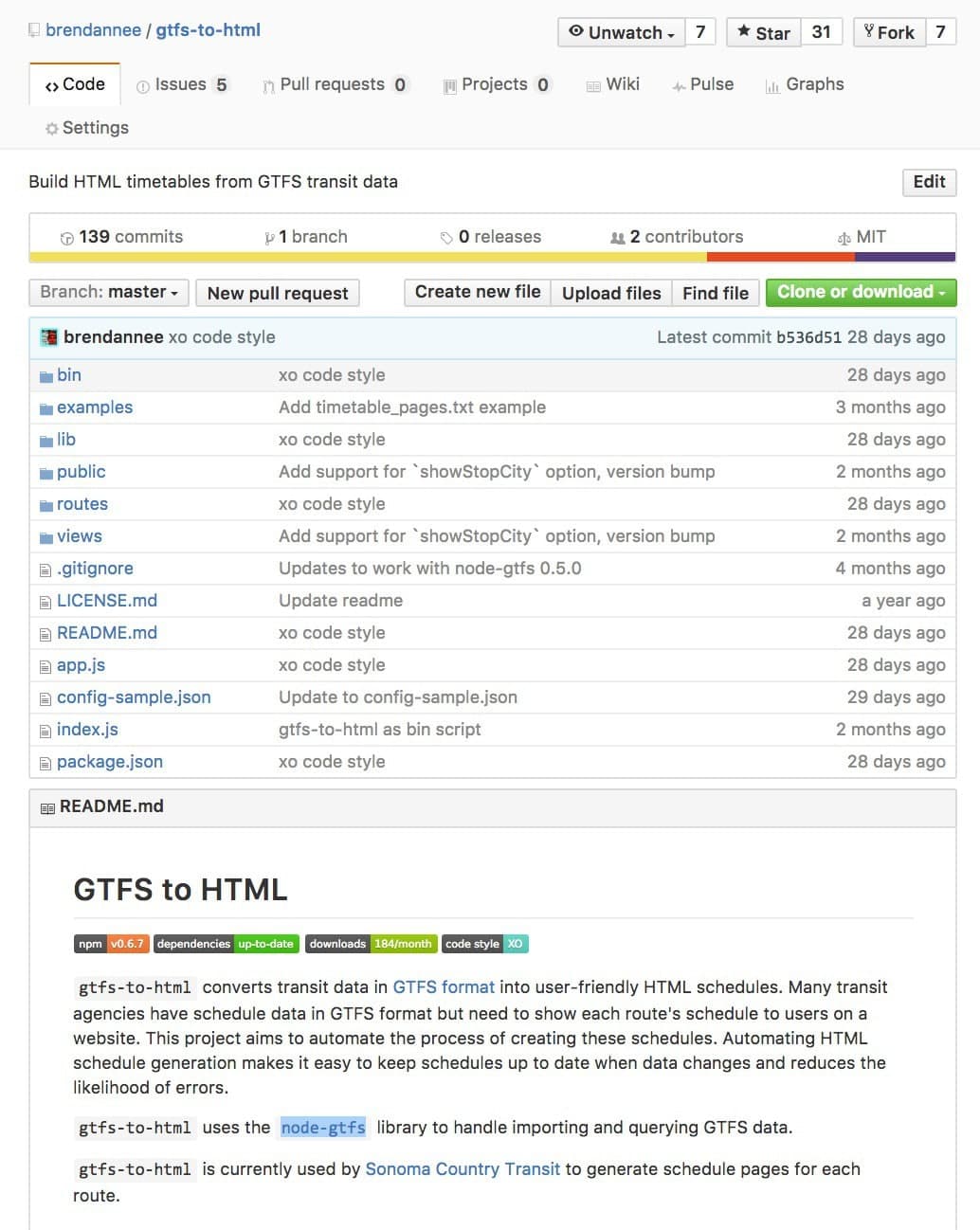Click the views folder icon

pos(46,537)
